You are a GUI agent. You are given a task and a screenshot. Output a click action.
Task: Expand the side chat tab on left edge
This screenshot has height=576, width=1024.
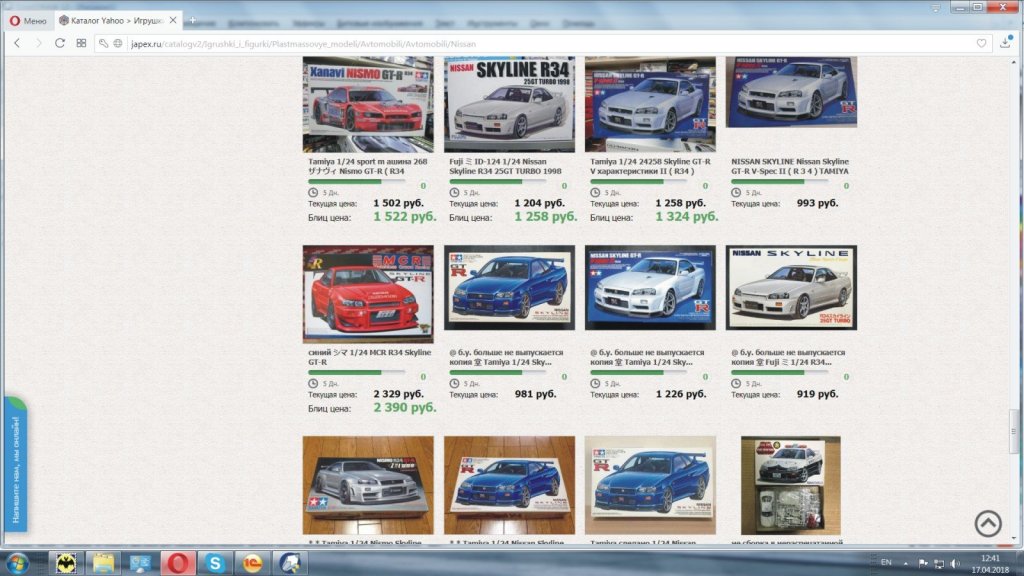[x=14, y=465]
